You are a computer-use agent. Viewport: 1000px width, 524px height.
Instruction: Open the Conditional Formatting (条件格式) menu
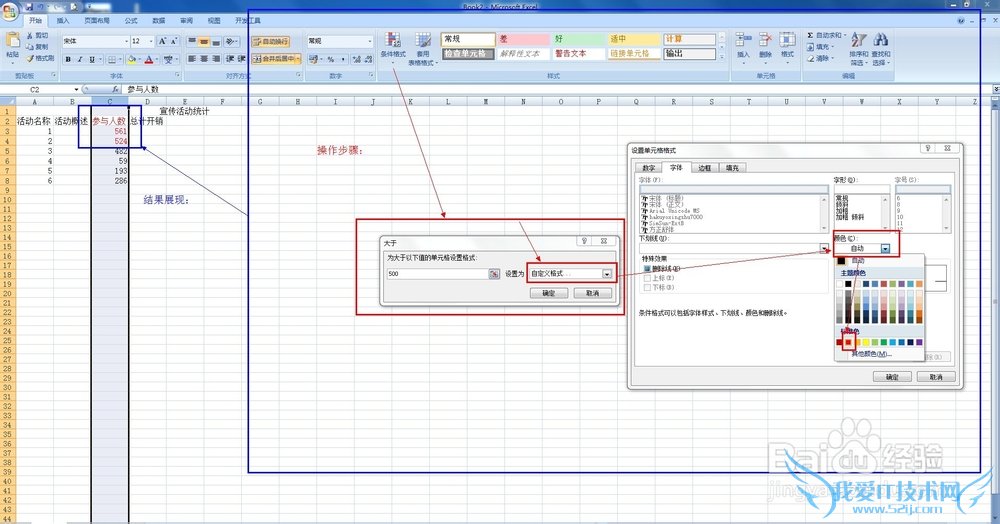[x=392, y=47]
